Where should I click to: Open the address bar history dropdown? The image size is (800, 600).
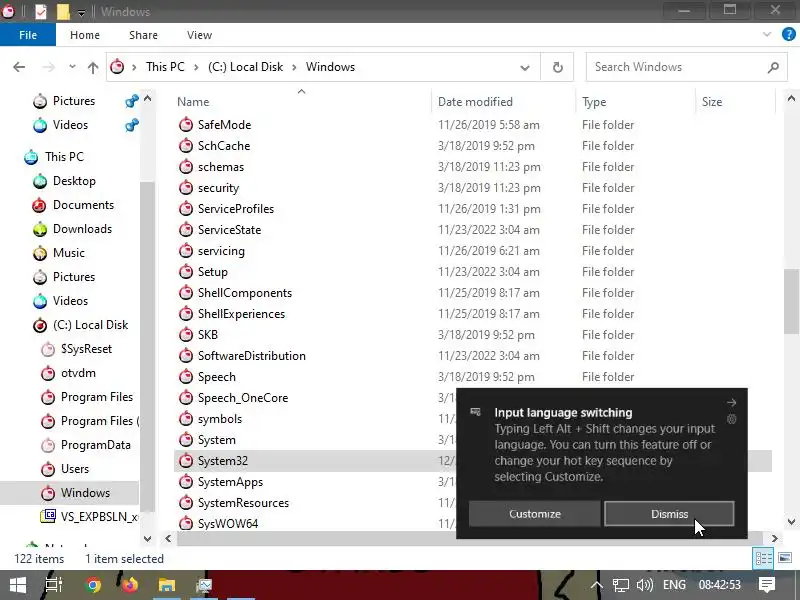pos(524,67)
